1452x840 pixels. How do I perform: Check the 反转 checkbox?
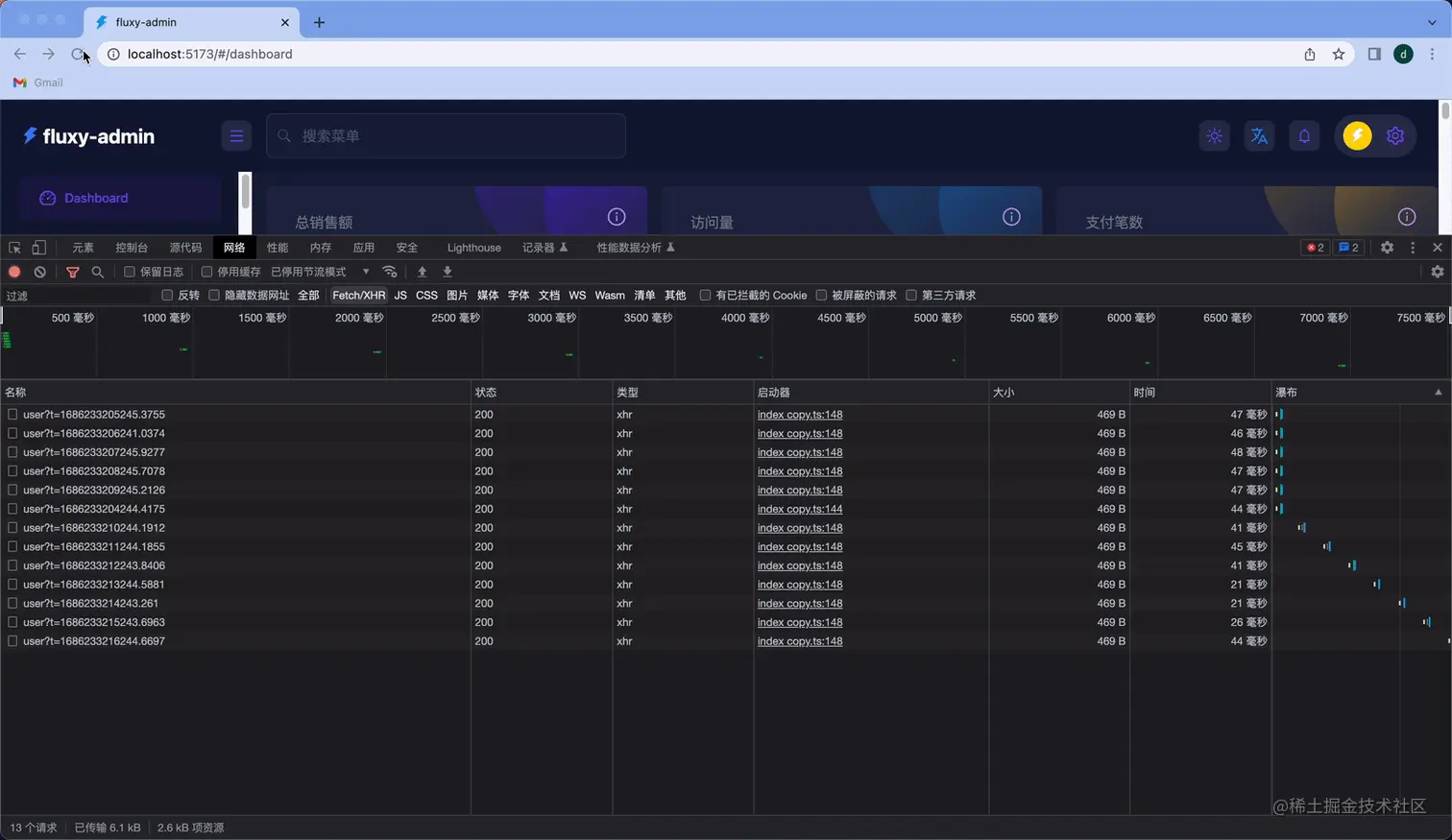(167, 295)
